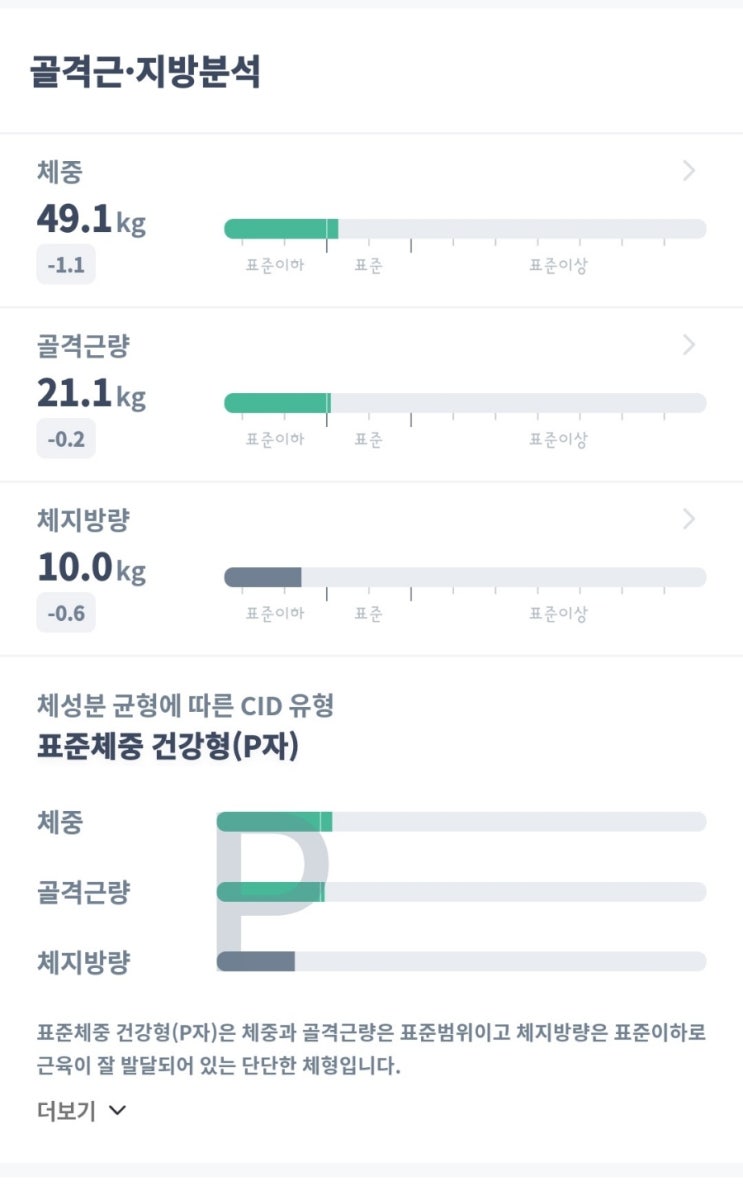The image size is (743, 1200).
Task: Tap the chevron on the 체지방량 row
Action: (x=688, y=519)
